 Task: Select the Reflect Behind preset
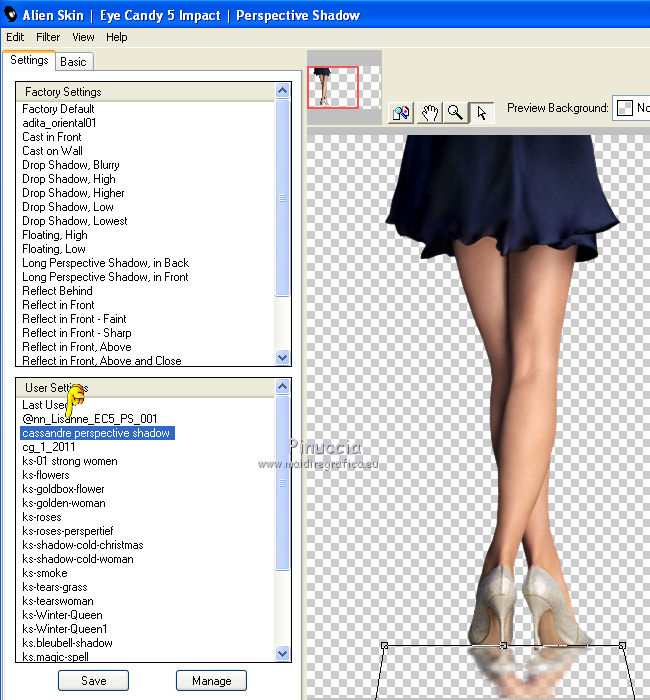click(x=57, y=291)
